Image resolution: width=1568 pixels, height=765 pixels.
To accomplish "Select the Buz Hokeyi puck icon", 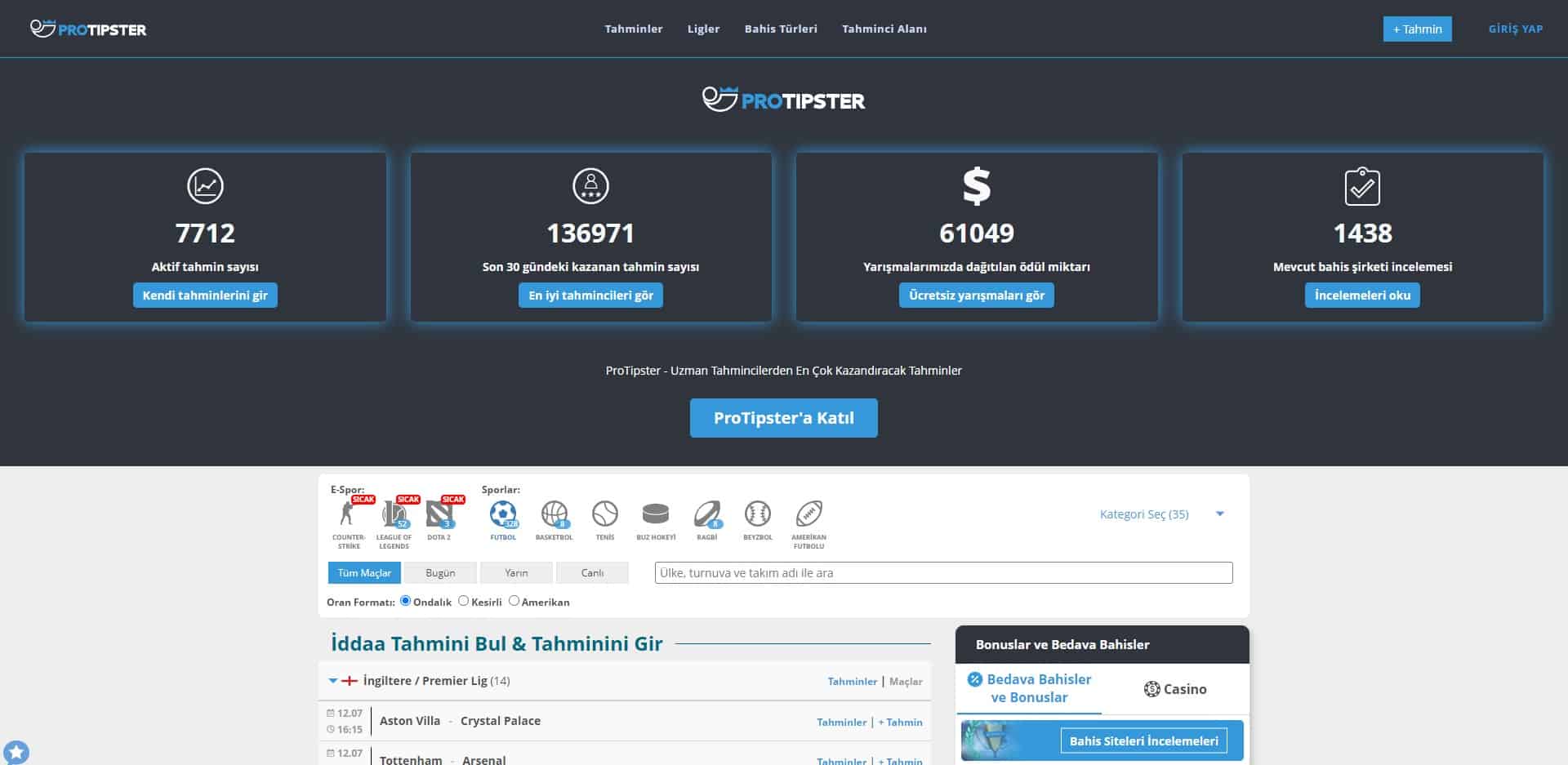I will pos(656,514).
